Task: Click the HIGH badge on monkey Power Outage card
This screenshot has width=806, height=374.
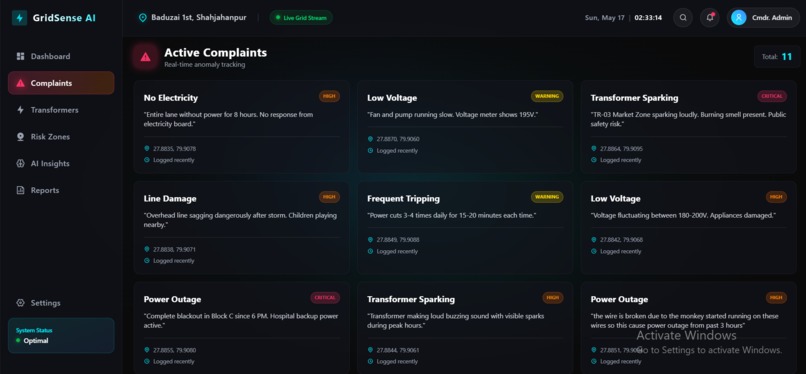Action: point(776,297)
